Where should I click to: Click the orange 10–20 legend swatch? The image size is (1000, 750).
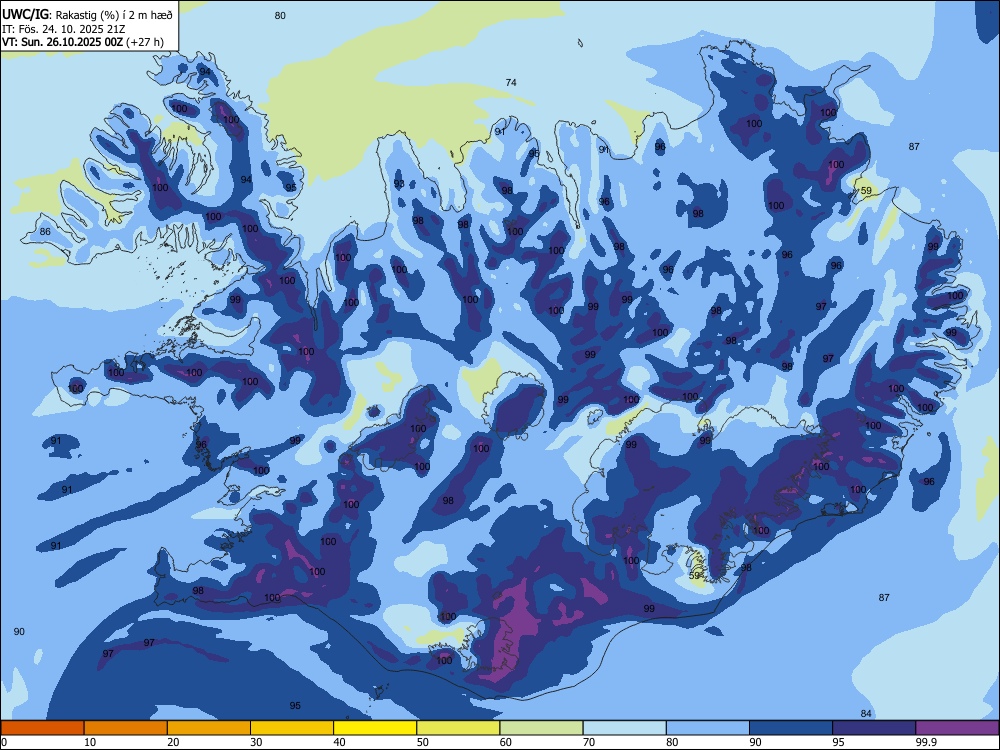(126, 728)
